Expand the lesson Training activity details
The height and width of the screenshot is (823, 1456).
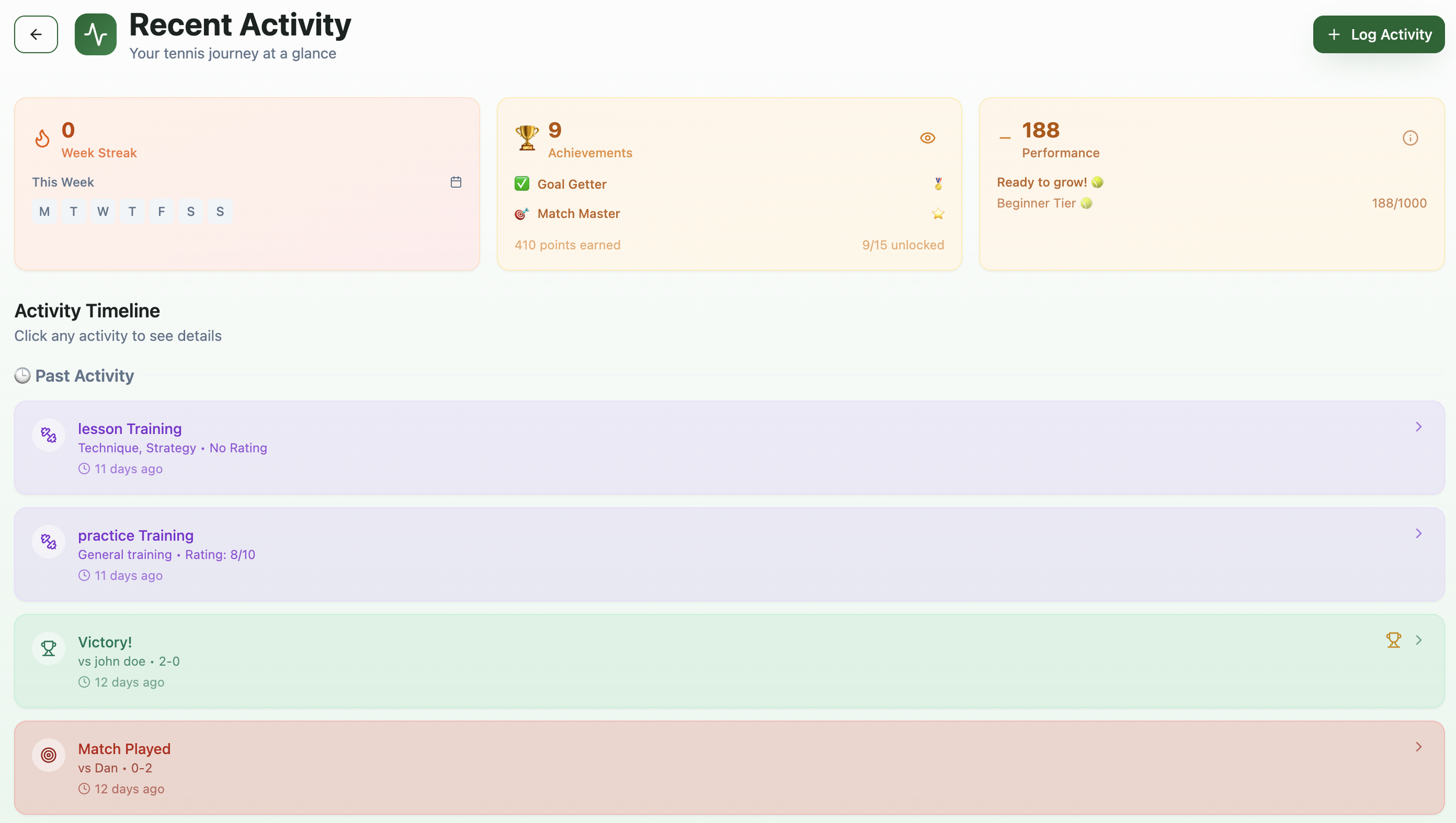coord(1418,426)
